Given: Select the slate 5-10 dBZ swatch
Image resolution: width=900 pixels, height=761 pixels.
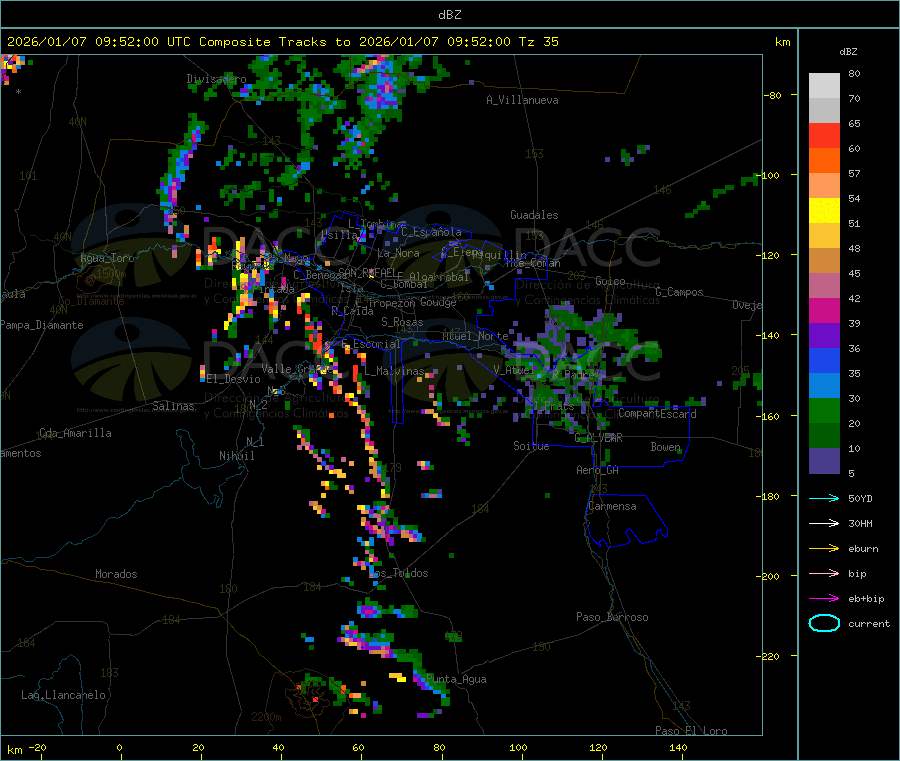Looking at the screenshot, I should pos(824,461).
